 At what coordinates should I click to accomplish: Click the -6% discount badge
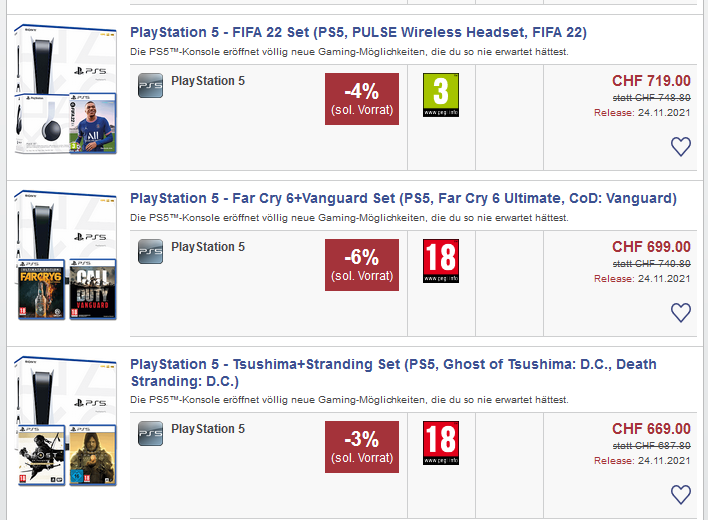(362, 265)
